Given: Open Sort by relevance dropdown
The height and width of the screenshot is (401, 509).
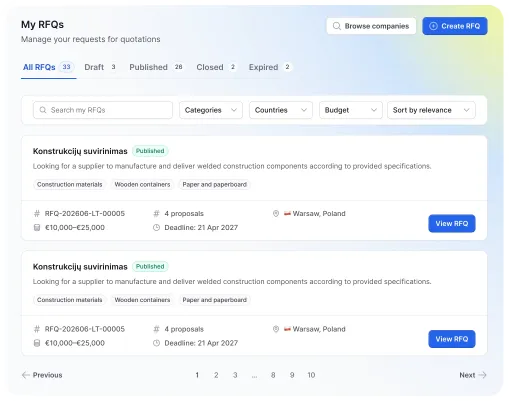Looking at the screenshot, I should [431, 110].
